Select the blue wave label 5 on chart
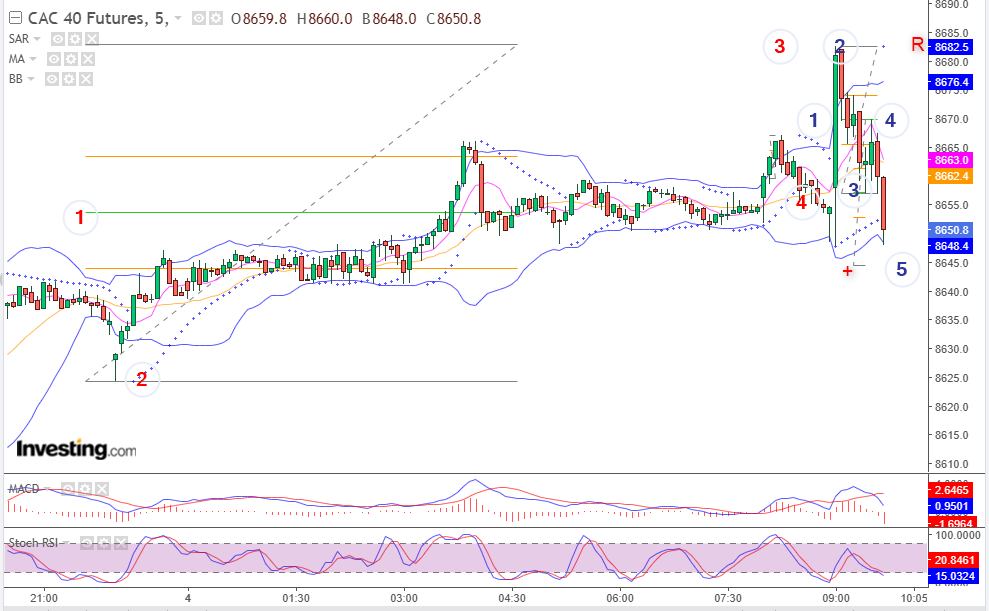This screenshot has width=989, height=611. tap(901, 269)
